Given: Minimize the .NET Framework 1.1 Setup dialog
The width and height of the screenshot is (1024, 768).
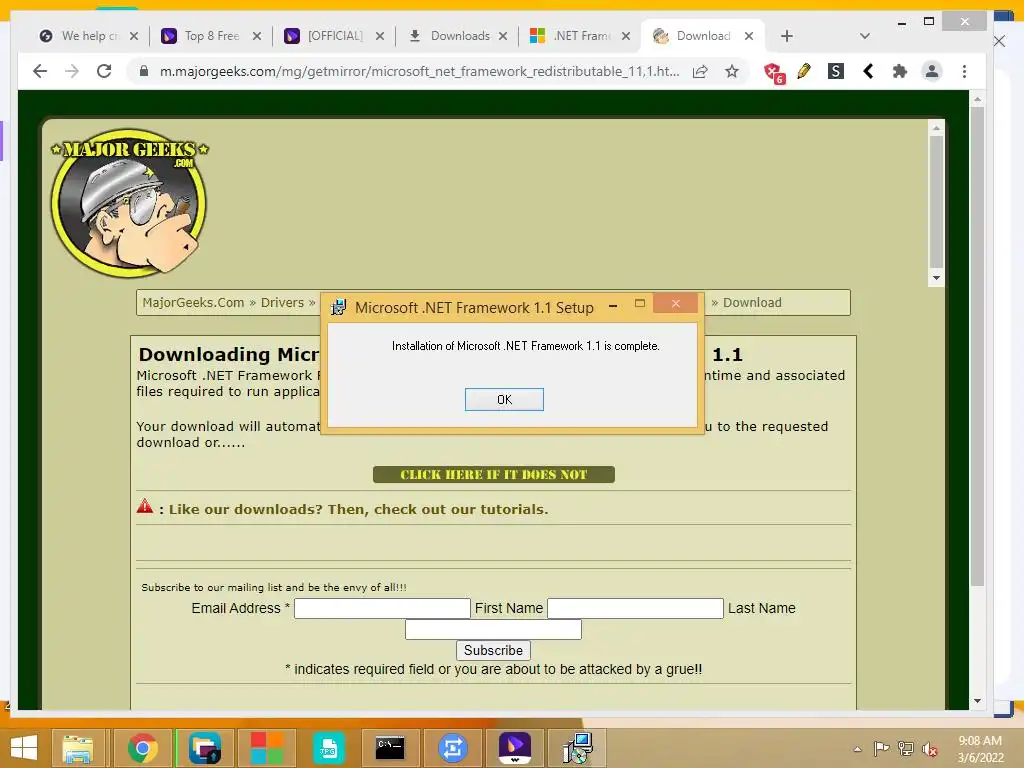Looking at the screenshot, I should [x=613, y=305].
